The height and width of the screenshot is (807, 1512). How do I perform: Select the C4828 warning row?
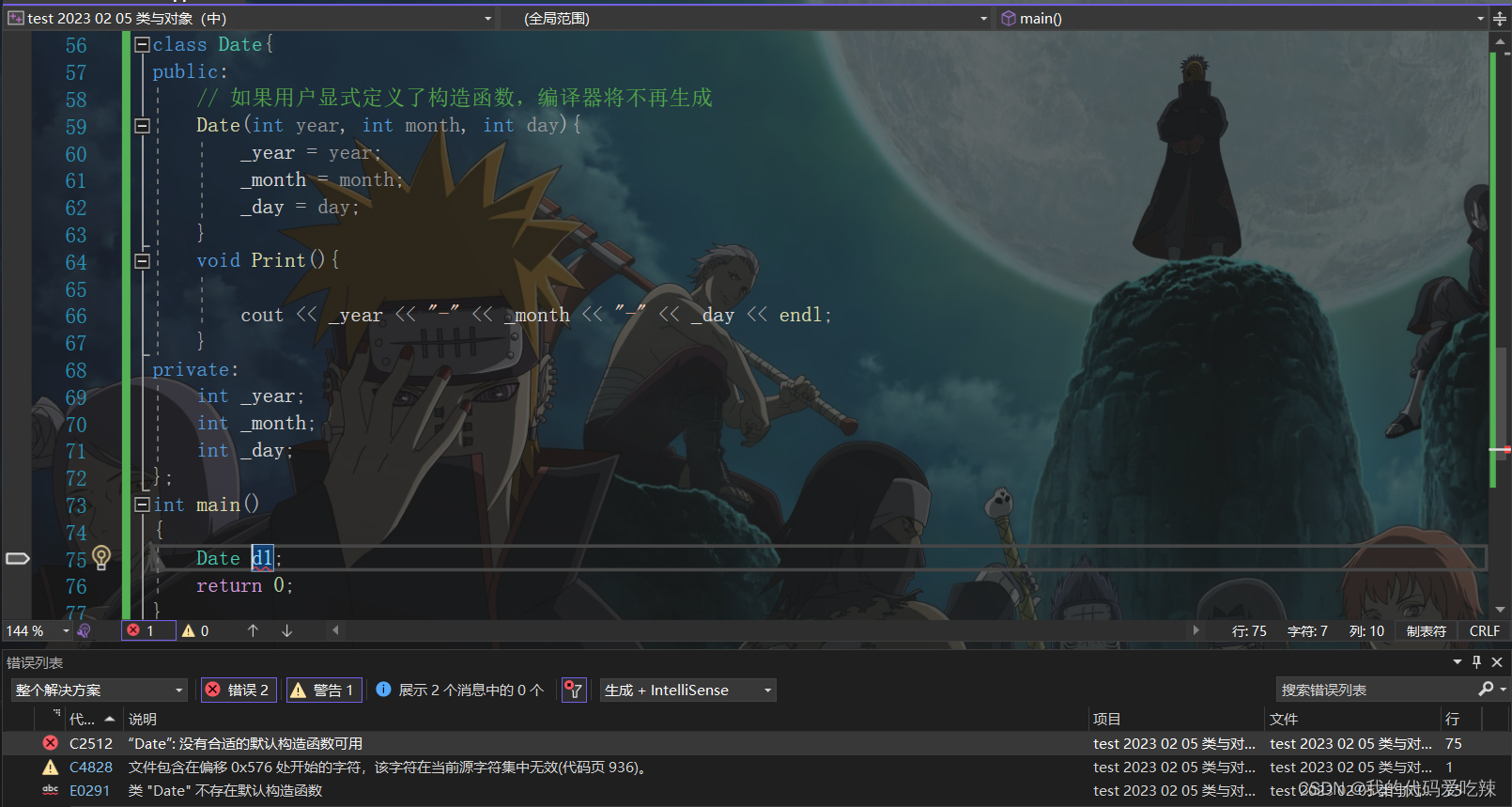click(756, 768)
